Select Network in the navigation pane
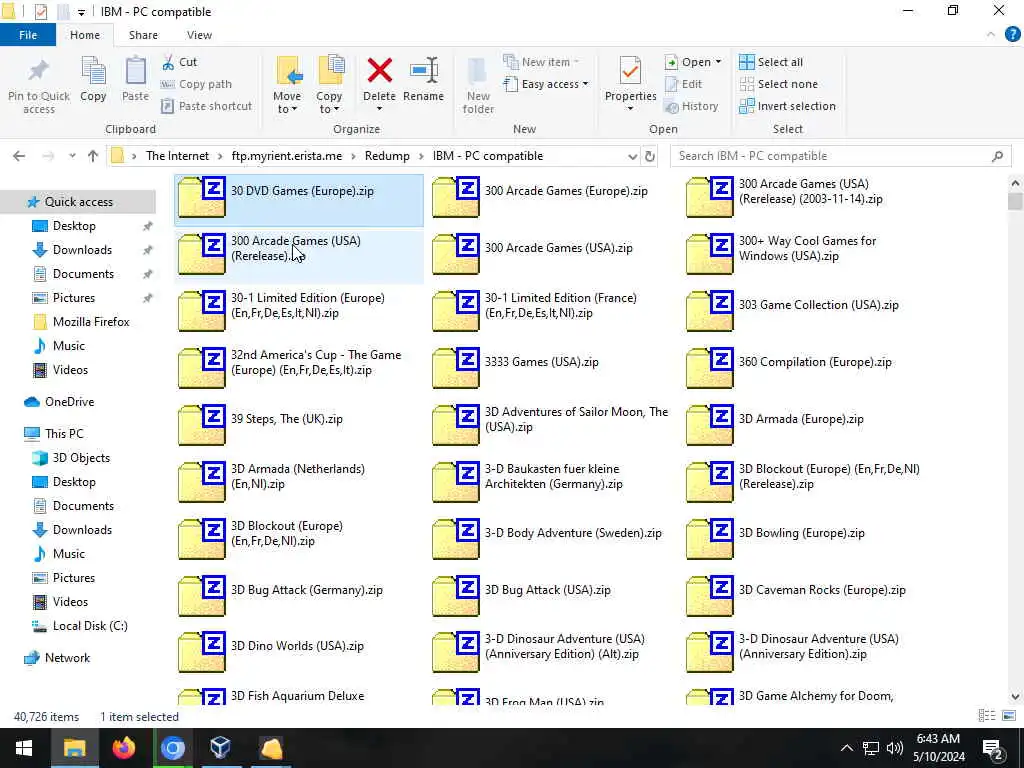The height and width of the screenshot is (768, 1024). tap(67, 658)
